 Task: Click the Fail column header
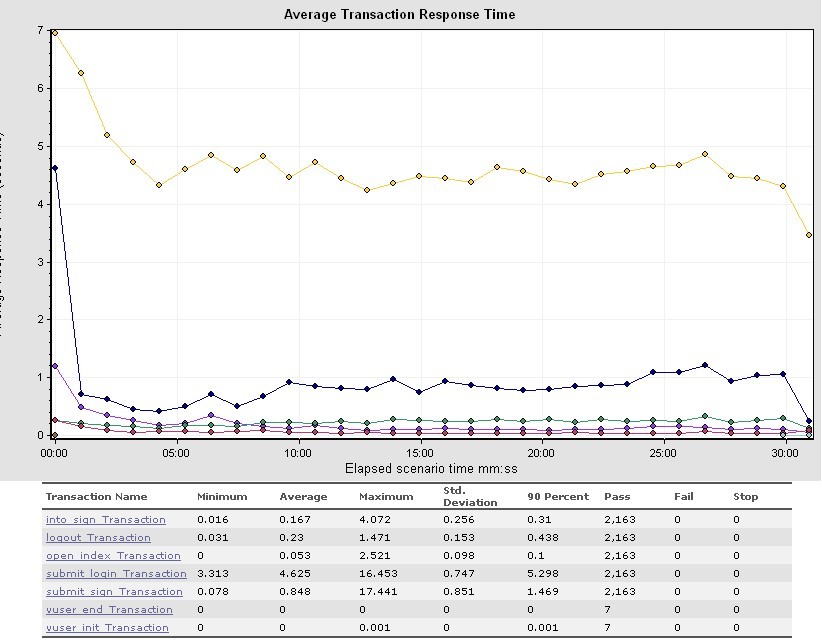(x=683, y=497)
